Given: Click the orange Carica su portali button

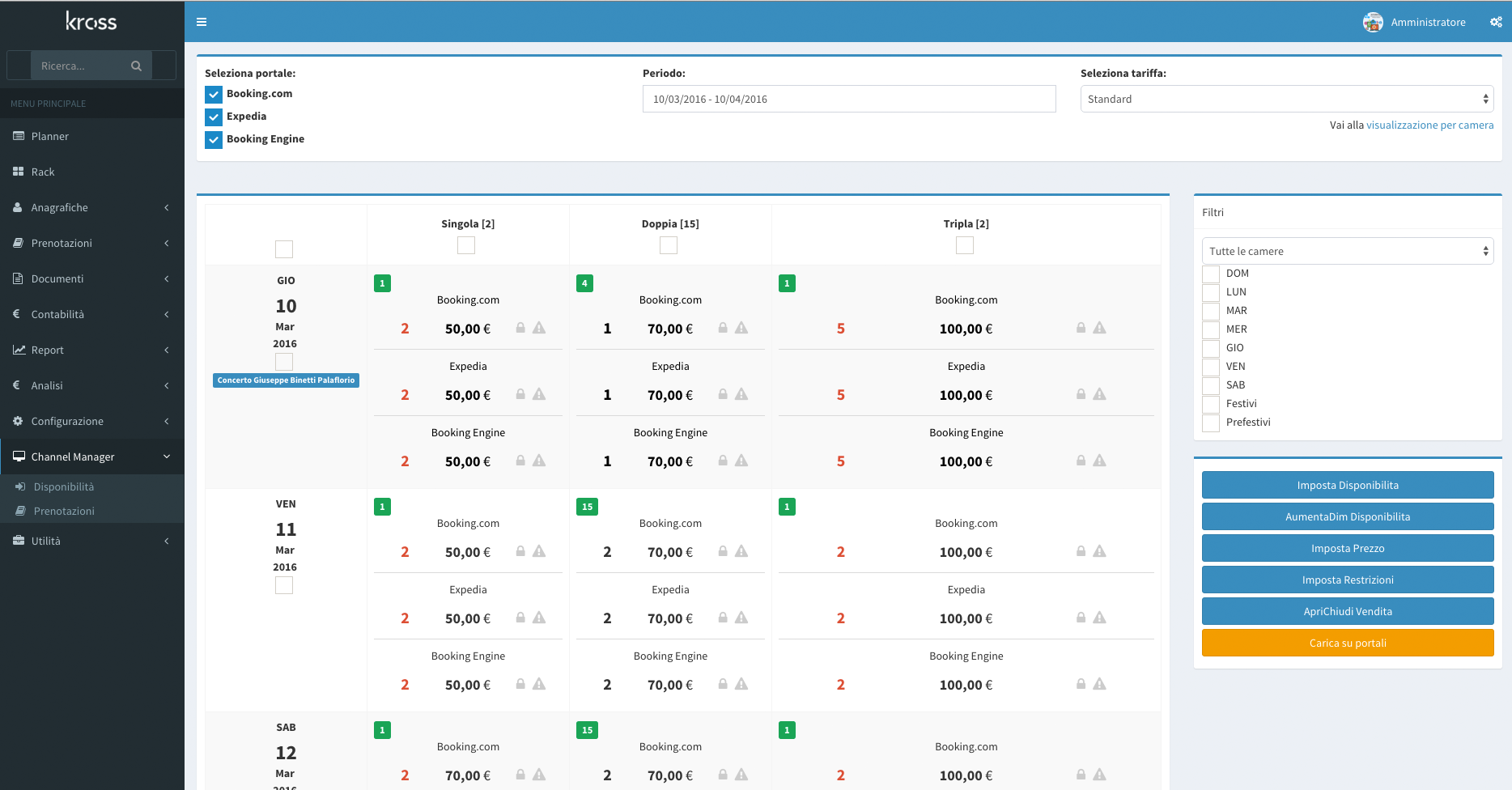Looking at the screenshot, I should [x=1348, y=643].
